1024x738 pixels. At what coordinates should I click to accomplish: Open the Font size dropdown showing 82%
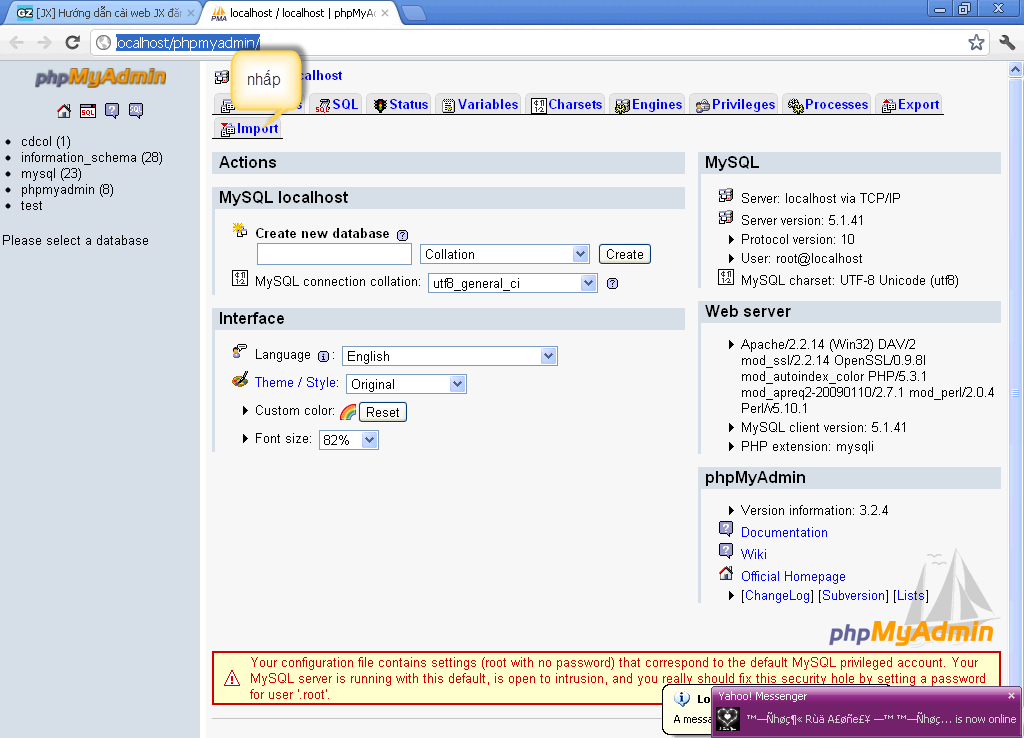click(349, 440)
